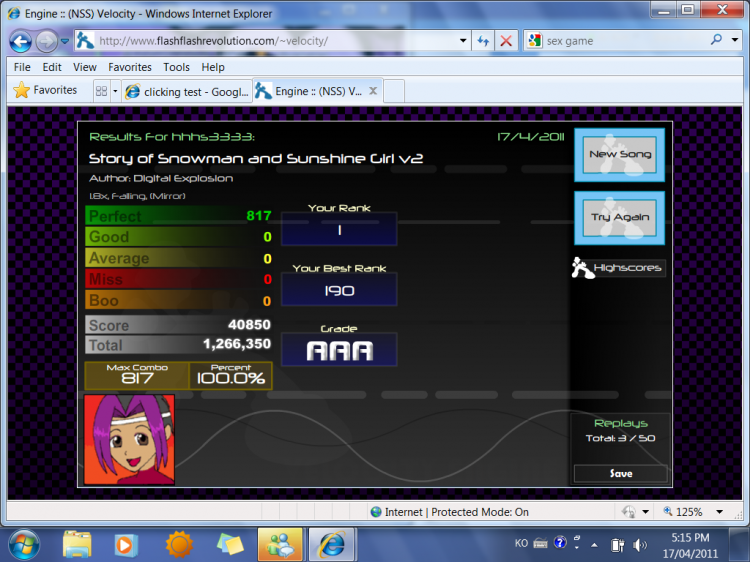Save the replay with the Save button

(x=620, y=474)
